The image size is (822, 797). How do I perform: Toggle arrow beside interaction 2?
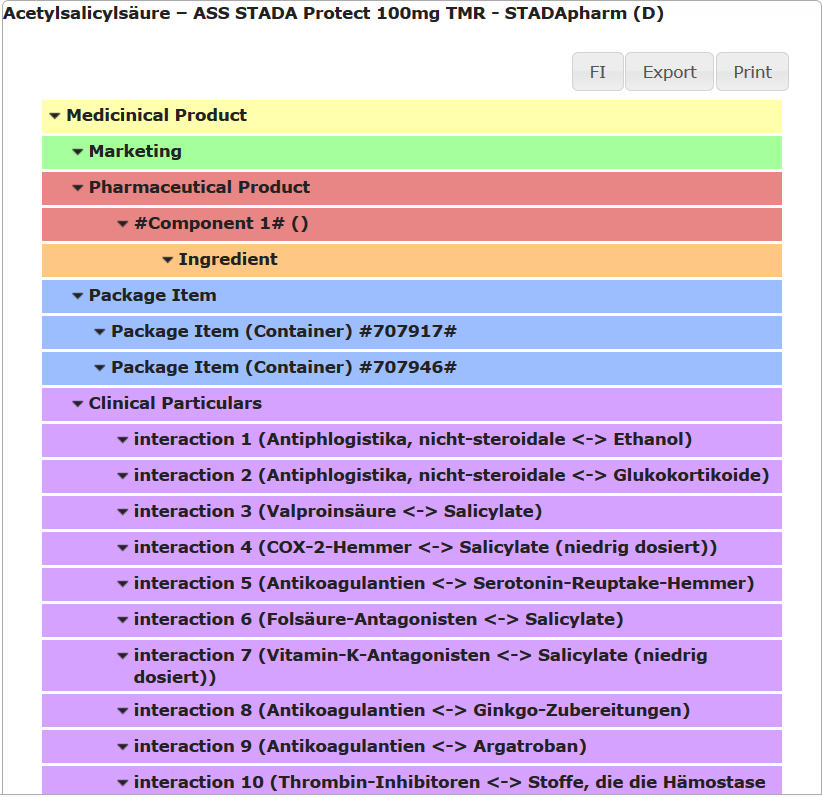tap(123, 476)
